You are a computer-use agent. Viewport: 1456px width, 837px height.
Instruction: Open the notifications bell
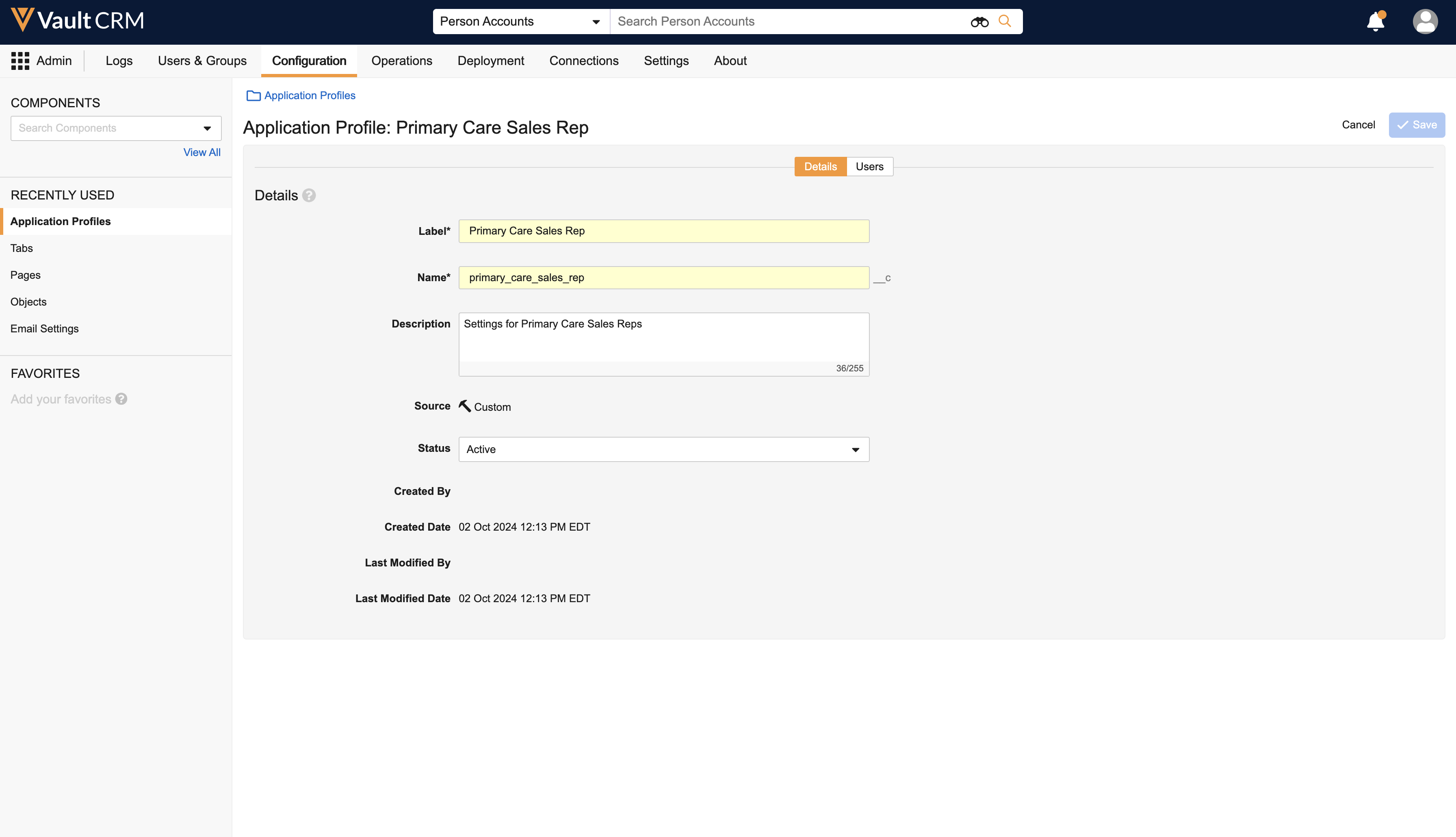point(1376,22)
